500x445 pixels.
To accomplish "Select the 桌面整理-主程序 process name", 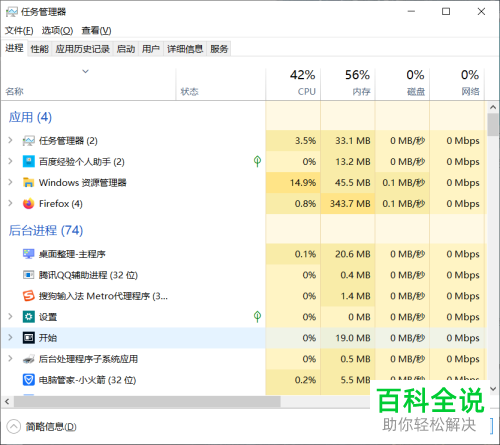I will (72, 254).
